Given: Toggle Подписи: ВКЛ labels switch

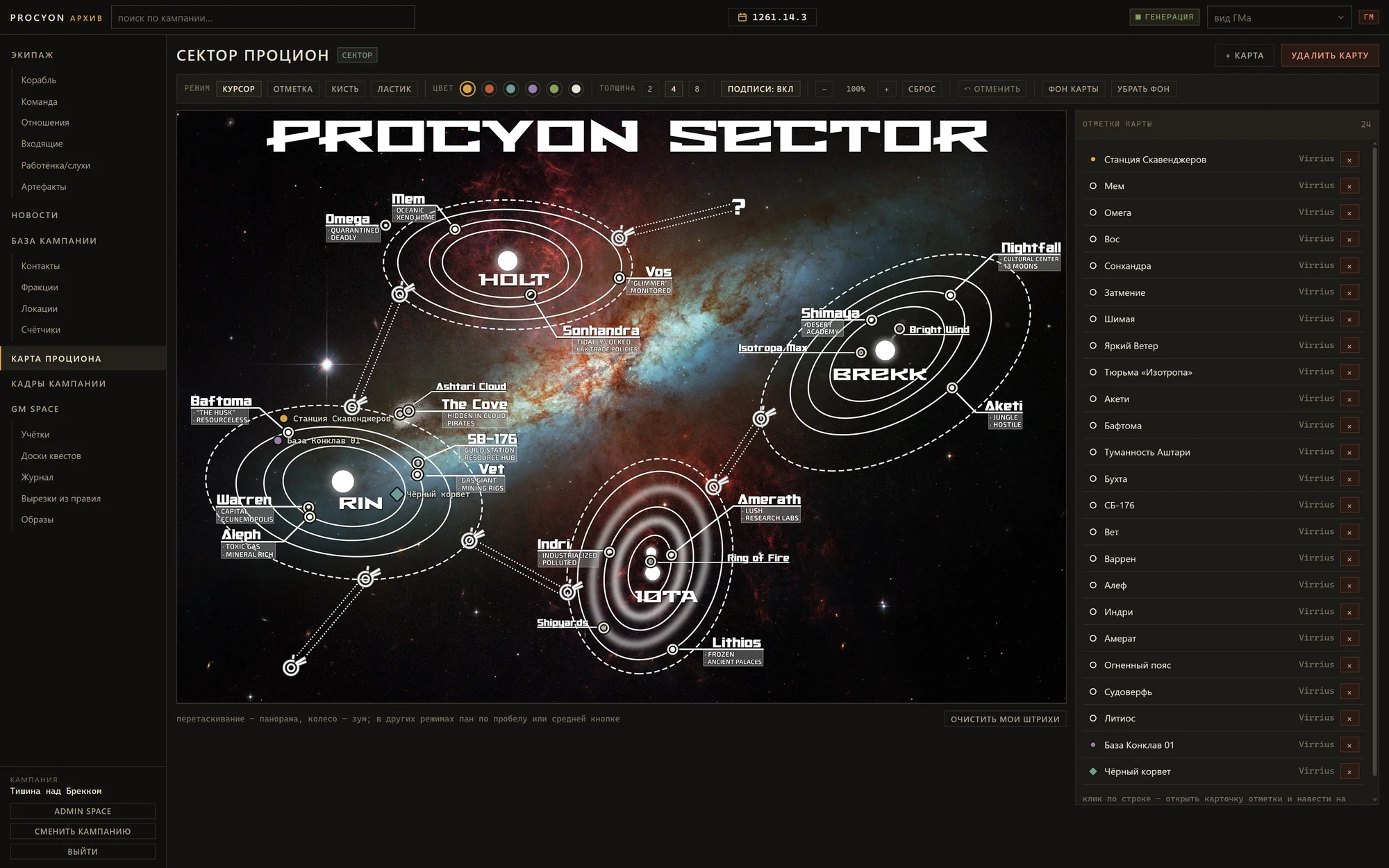Looking at the screenshot, I should pos(760,89).
